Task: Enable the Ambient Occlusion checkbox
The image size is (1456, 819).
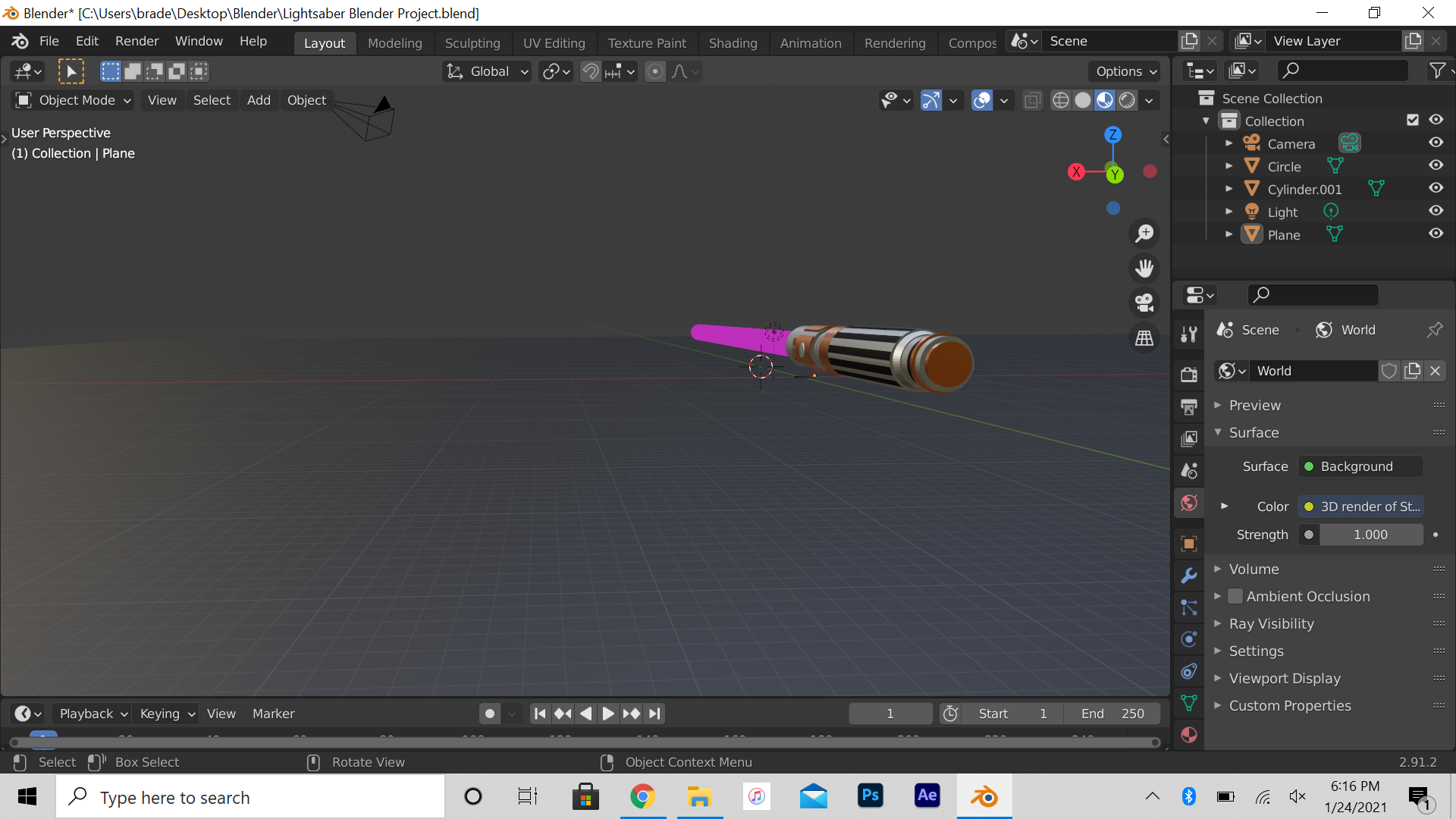Action: point(1235,597)
